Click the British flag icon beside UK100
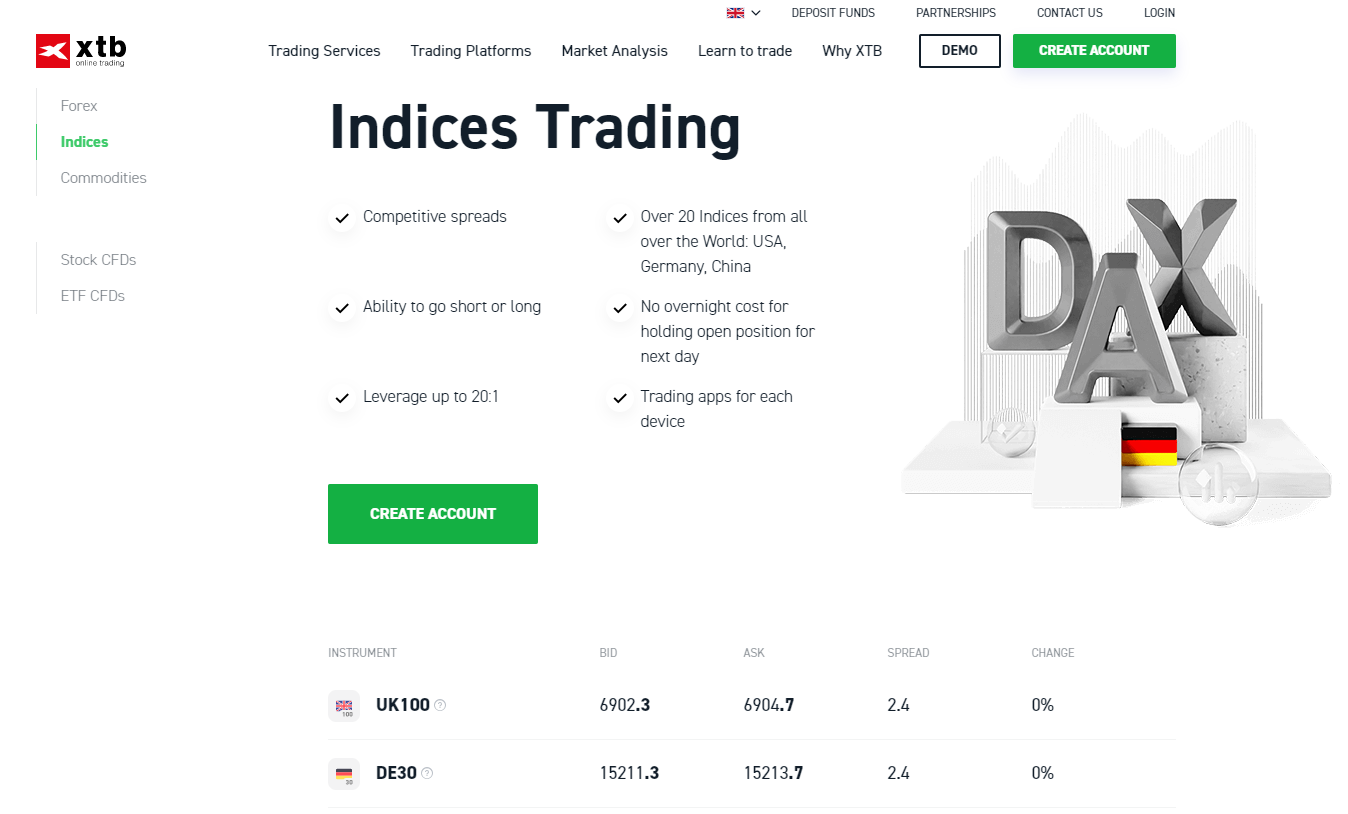 coord(344,705)
